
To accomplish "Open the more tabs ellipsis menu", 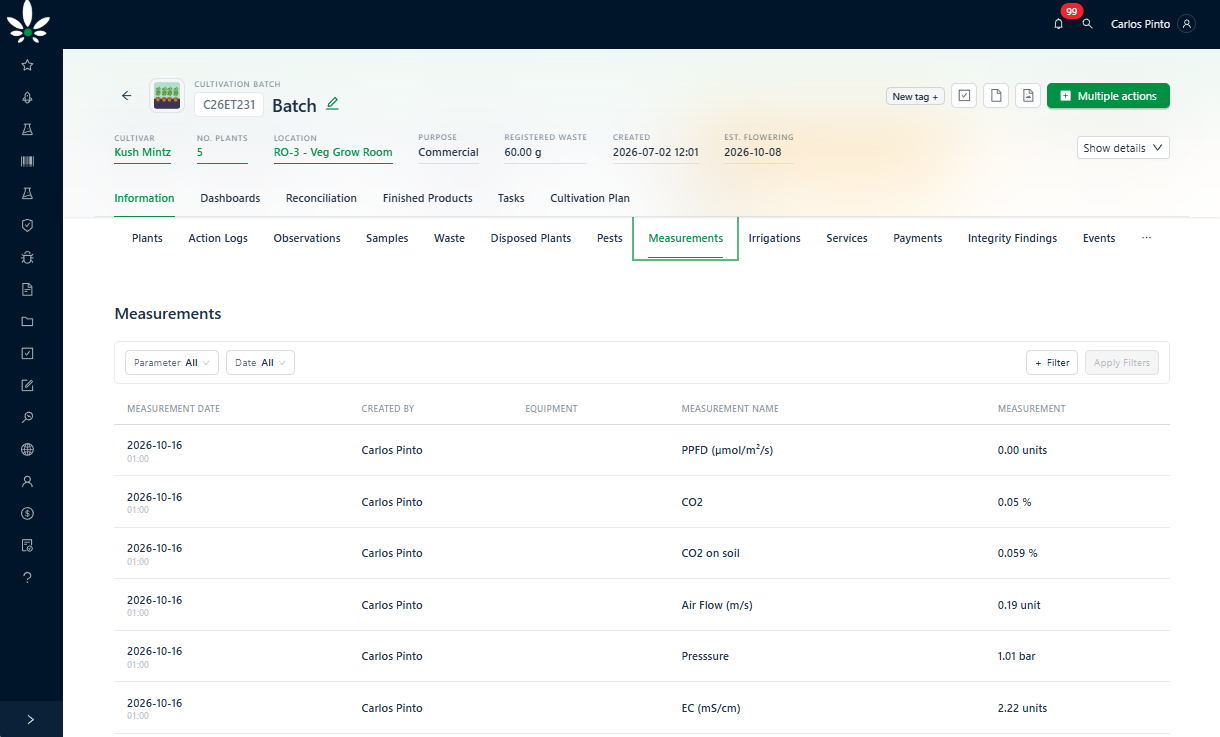I will 1146,238.
